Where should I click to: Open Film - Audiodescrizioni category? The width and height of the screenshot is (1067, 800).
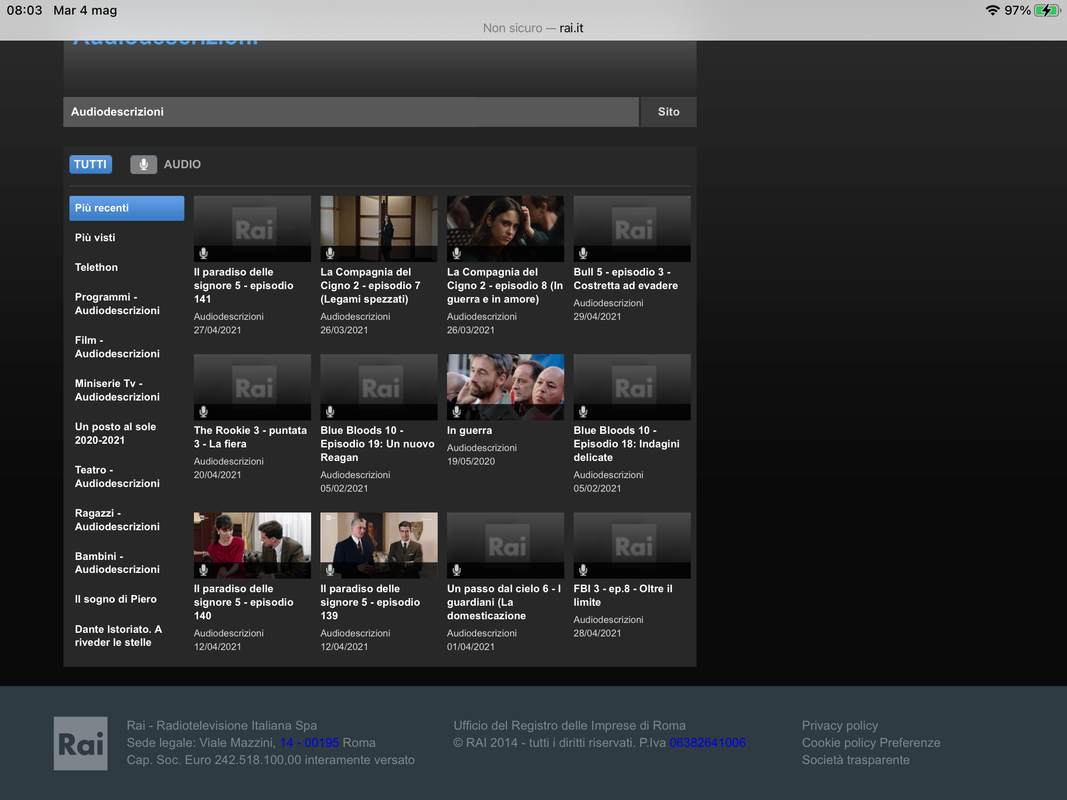point(117,347)
